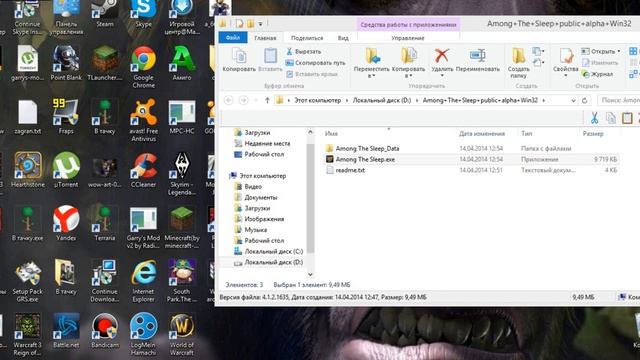Click the up-folder arrow in navigation bar
The image size is (640, 360).
pyautogui.click(x=267, y=100)
